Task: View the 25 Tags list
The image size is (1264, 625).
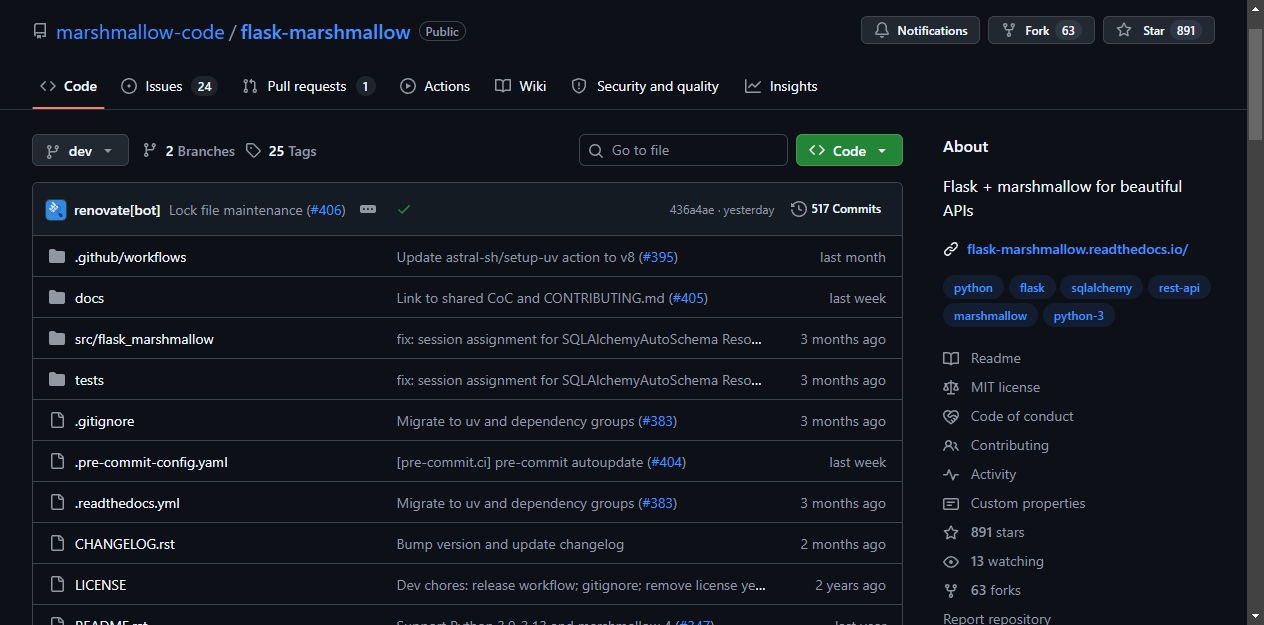Action: coord(281,151)
